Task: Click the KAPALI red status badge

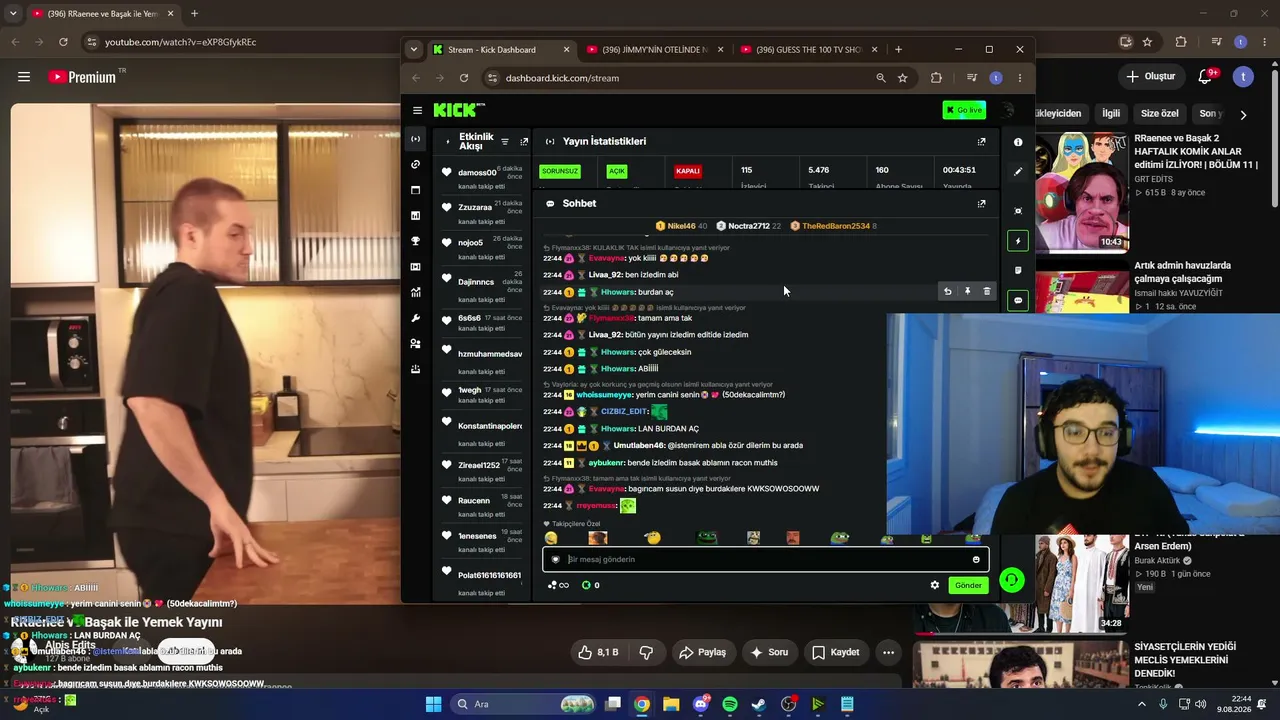Action: point(687,171)
